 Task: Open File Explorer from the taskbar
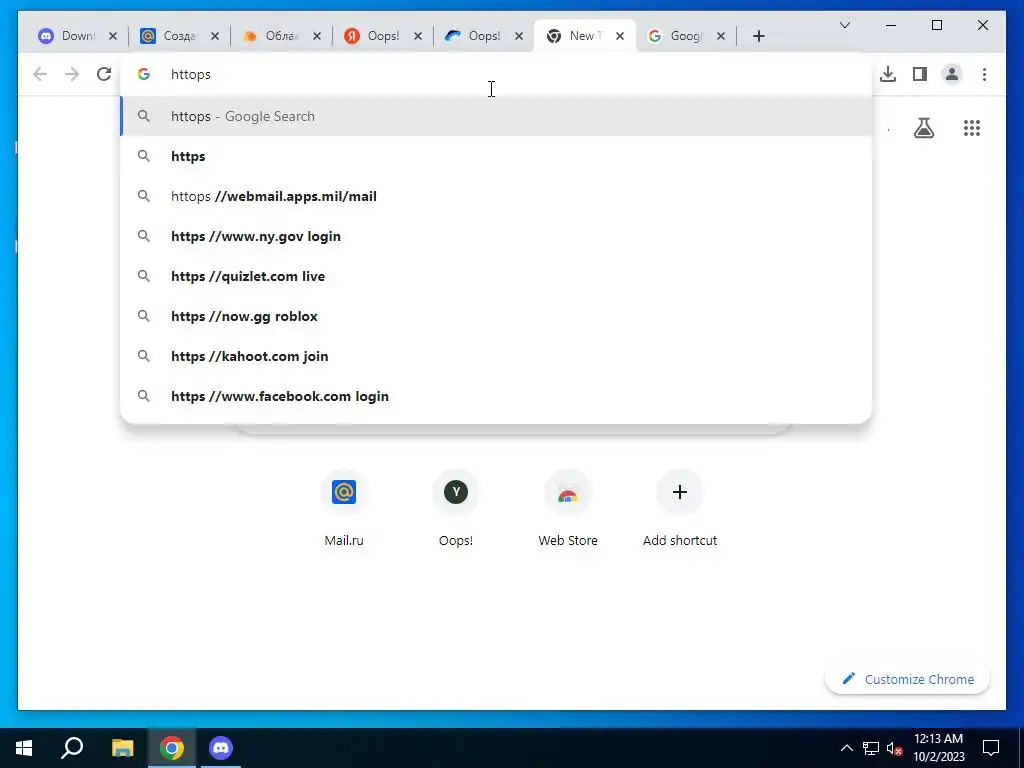coord(122,748)
